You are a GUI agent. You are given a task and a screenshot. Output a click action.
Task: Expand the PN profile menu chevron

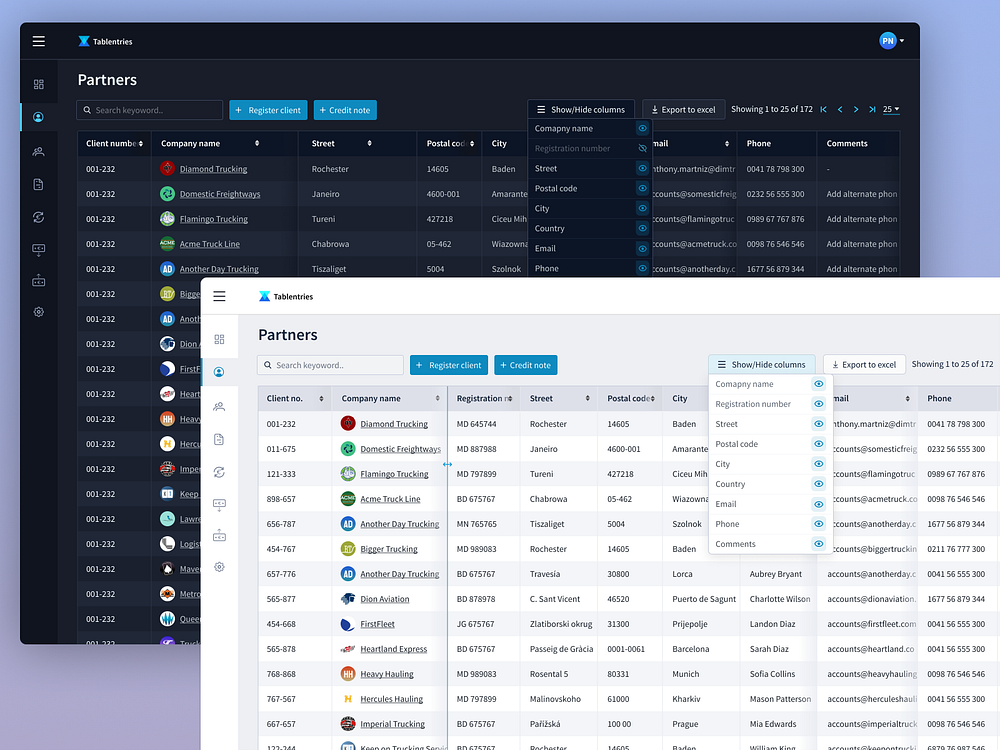pyautogui.click(x=901, y=41)
